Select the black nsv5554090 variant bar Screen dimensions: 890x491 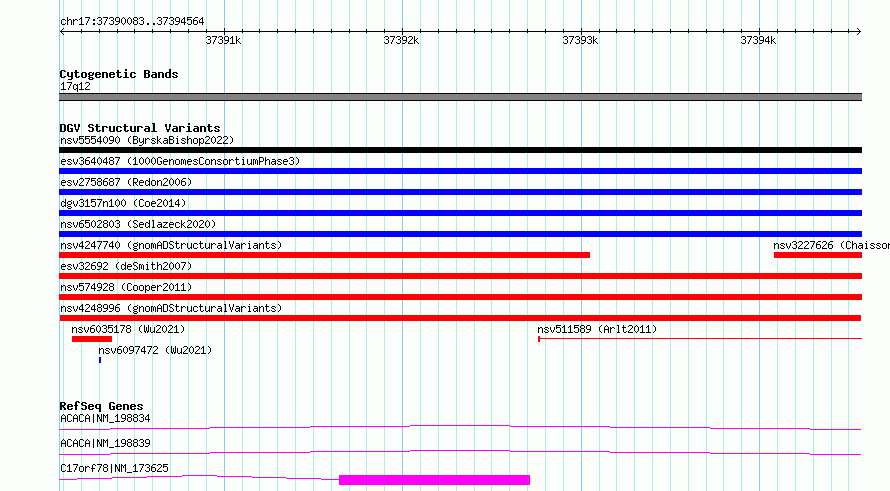click(x=460, y=150)
